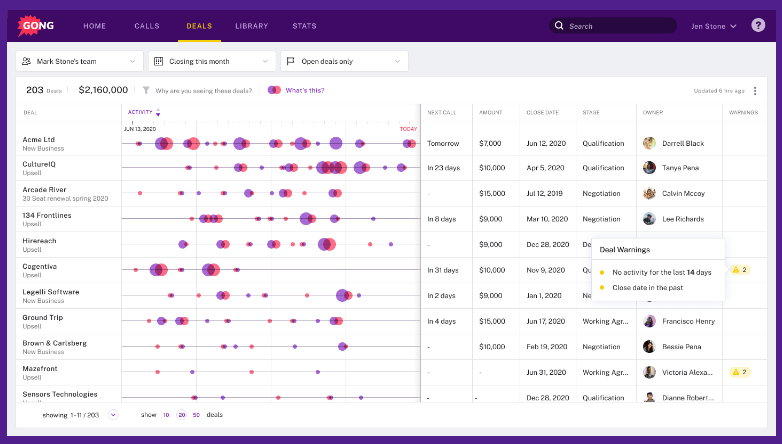The height and width of the screenshot is (444, 782).
Task: Click Why are you seeing these deals?
Action: click(203, 91)
